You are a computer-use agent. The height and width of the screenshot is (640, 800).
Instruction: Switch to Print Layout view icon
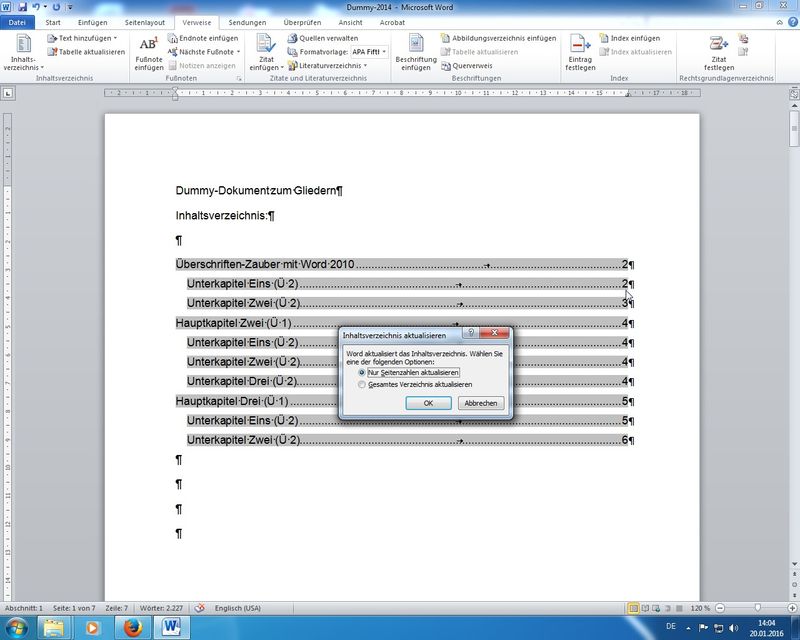pos(633,608)
